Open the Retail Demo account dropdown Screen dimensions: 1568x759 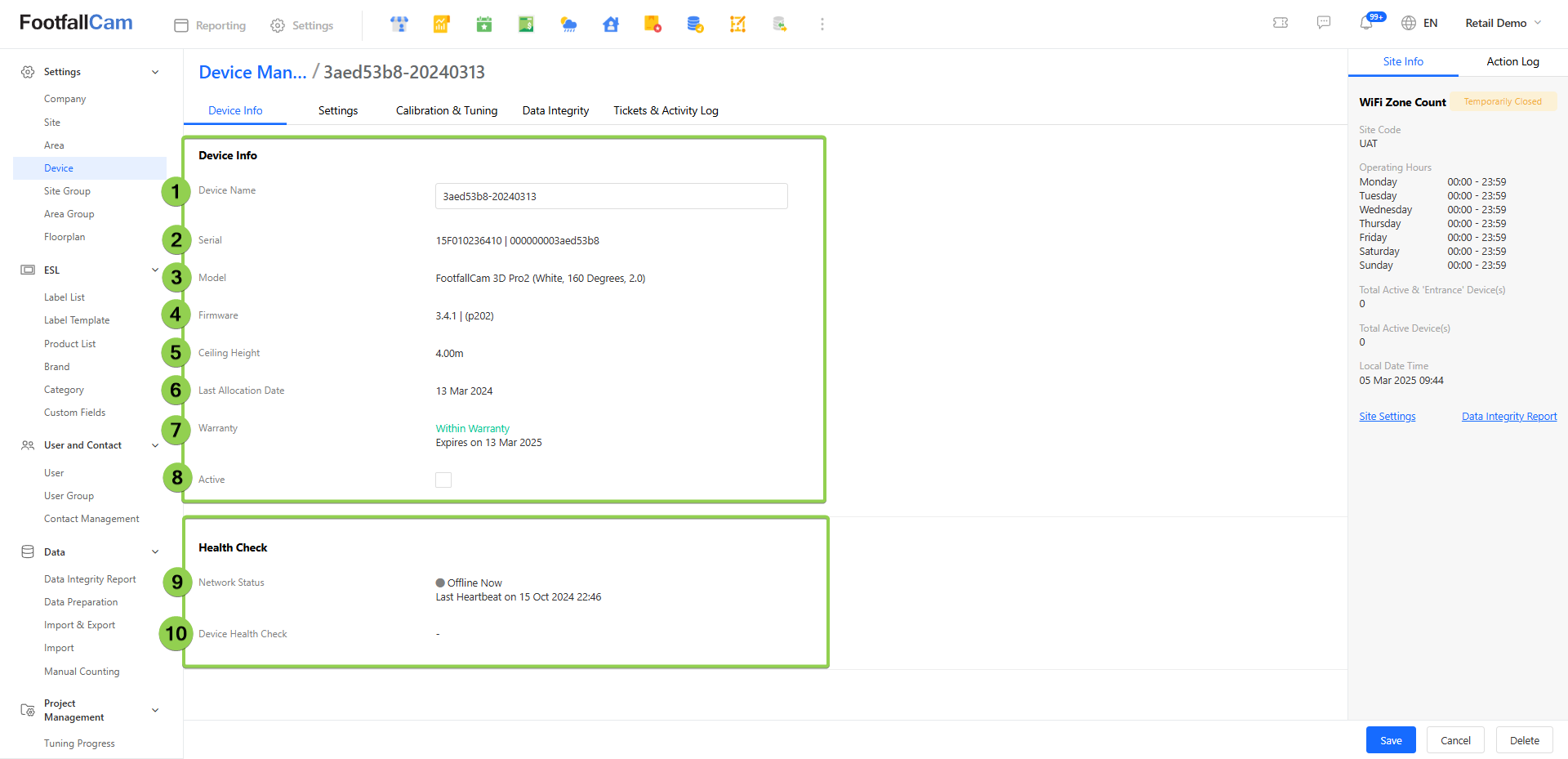tap(1503, 23)
